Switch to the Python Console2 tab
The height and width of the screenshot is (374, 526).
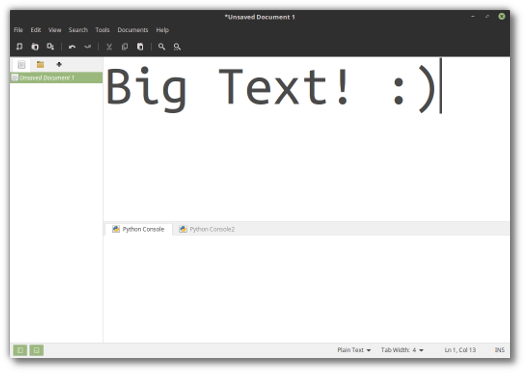point(207,229)
